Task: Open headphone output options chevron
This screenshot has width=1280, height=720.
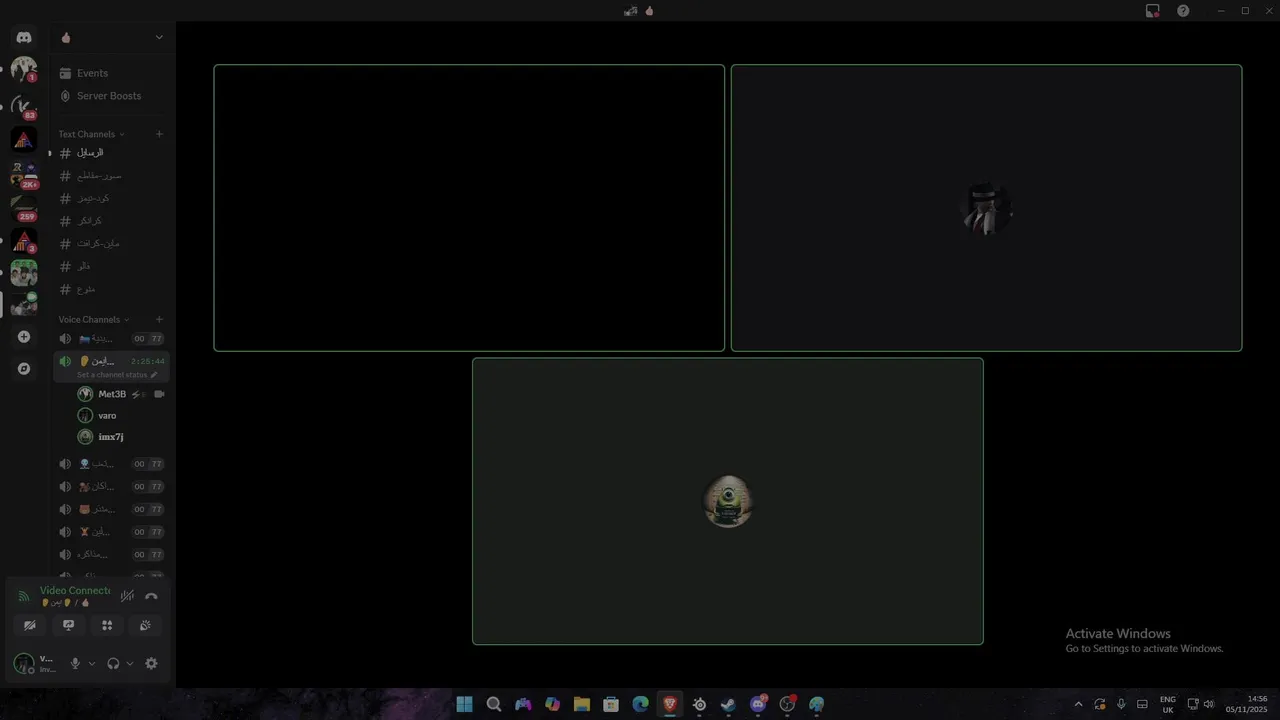Action: [130, 663]
